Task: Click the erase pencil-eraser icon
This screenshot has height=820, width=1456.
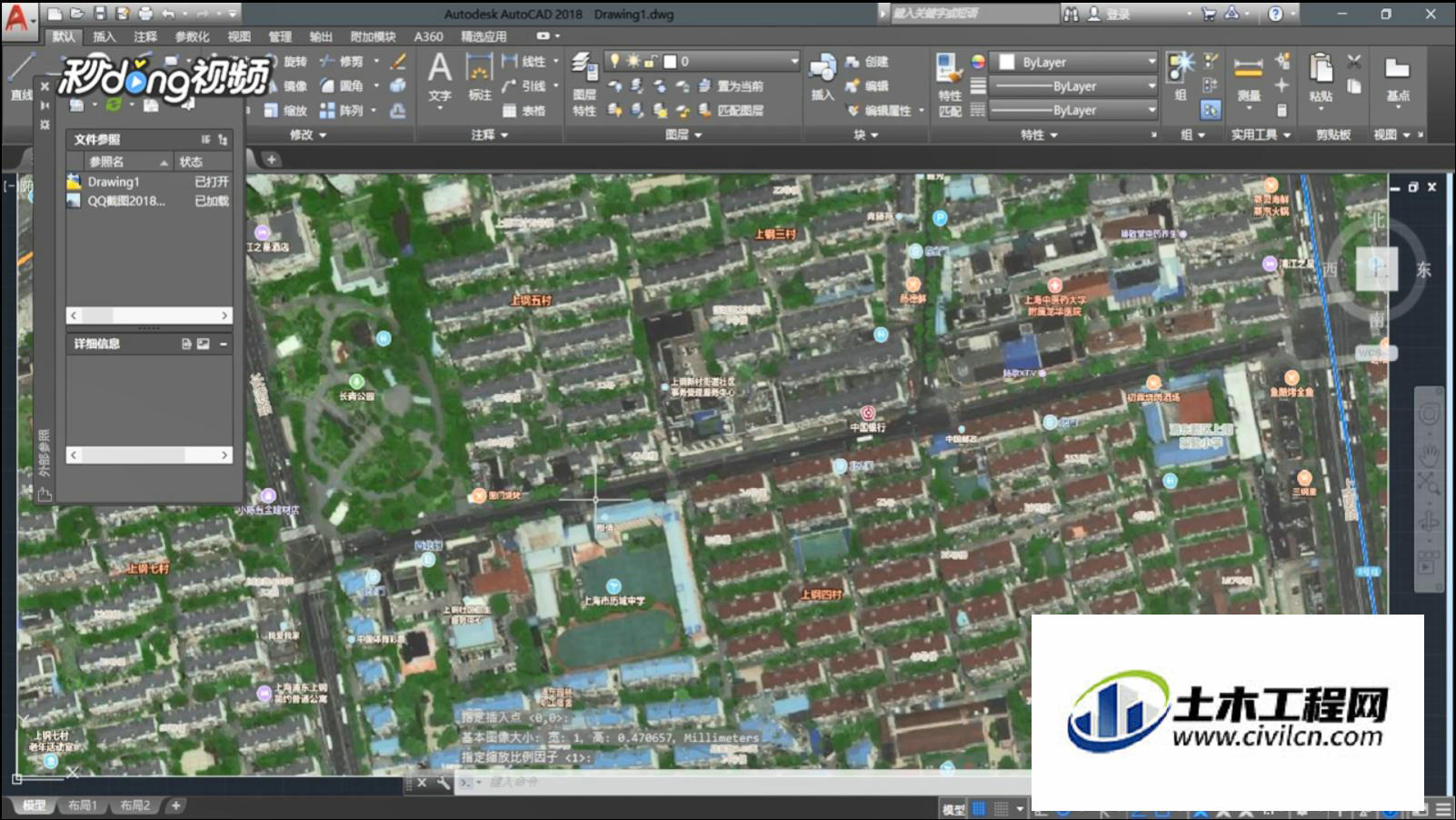Action: tap(398, 61)
